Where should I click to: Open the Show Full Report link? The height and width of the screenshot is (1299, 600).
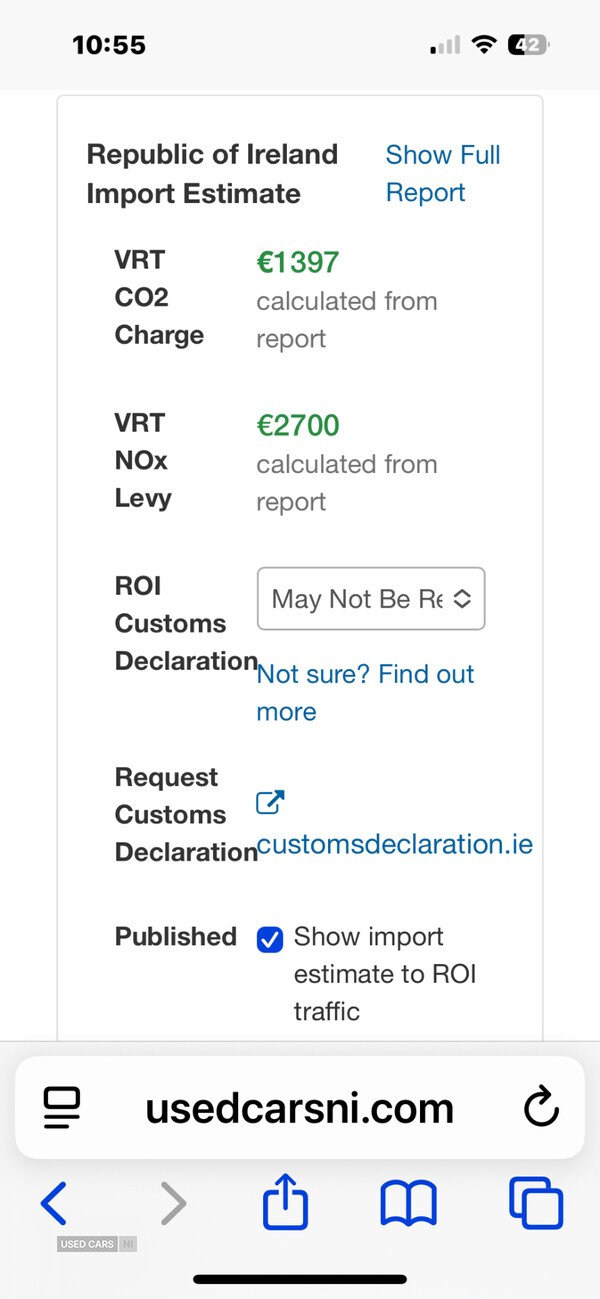tap(442, 174)
